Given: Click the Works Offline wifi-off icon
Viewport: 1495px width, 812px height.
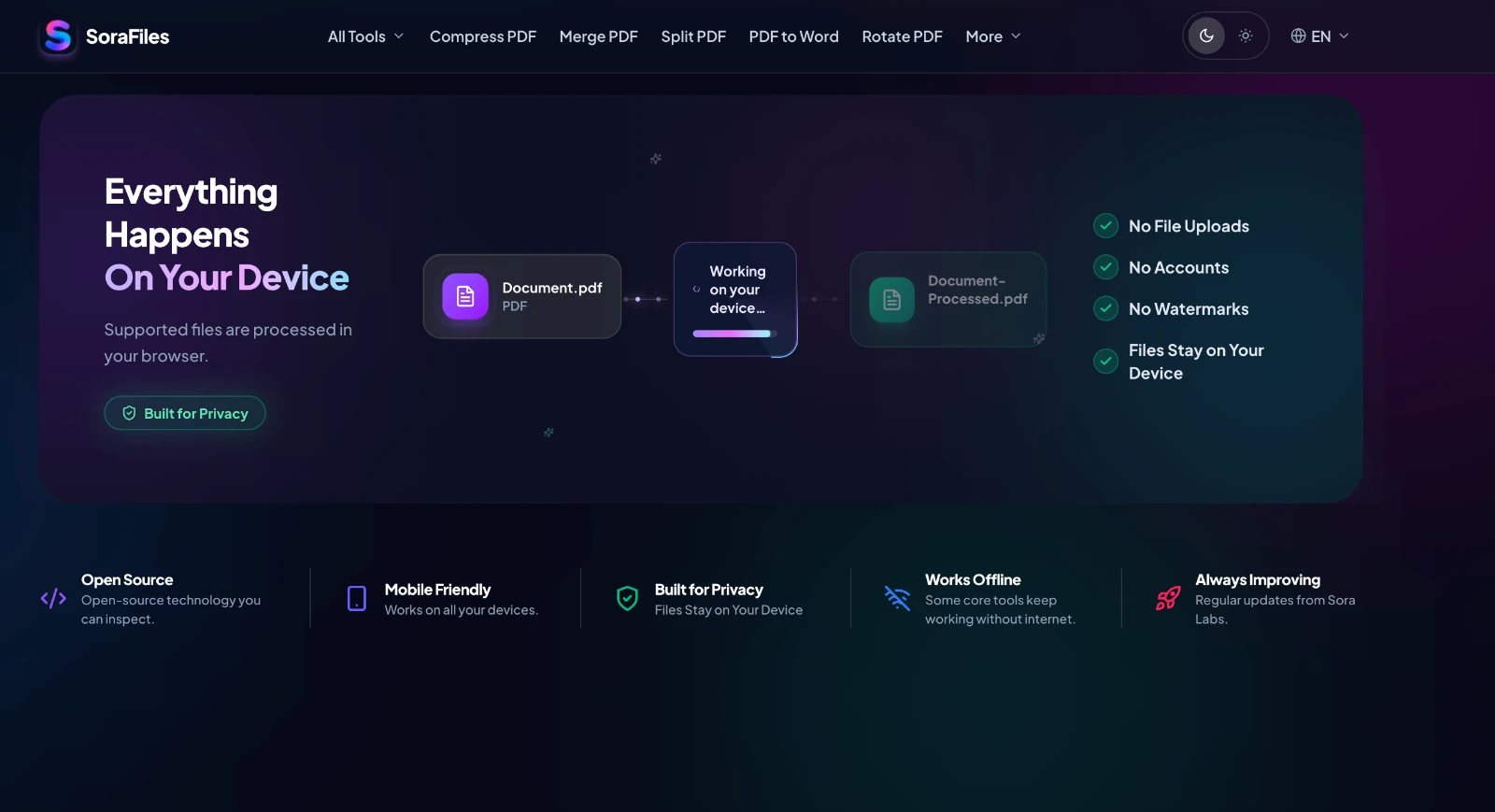Looking at the screenshot, I should pyautogui.click(x=897, y=598).
